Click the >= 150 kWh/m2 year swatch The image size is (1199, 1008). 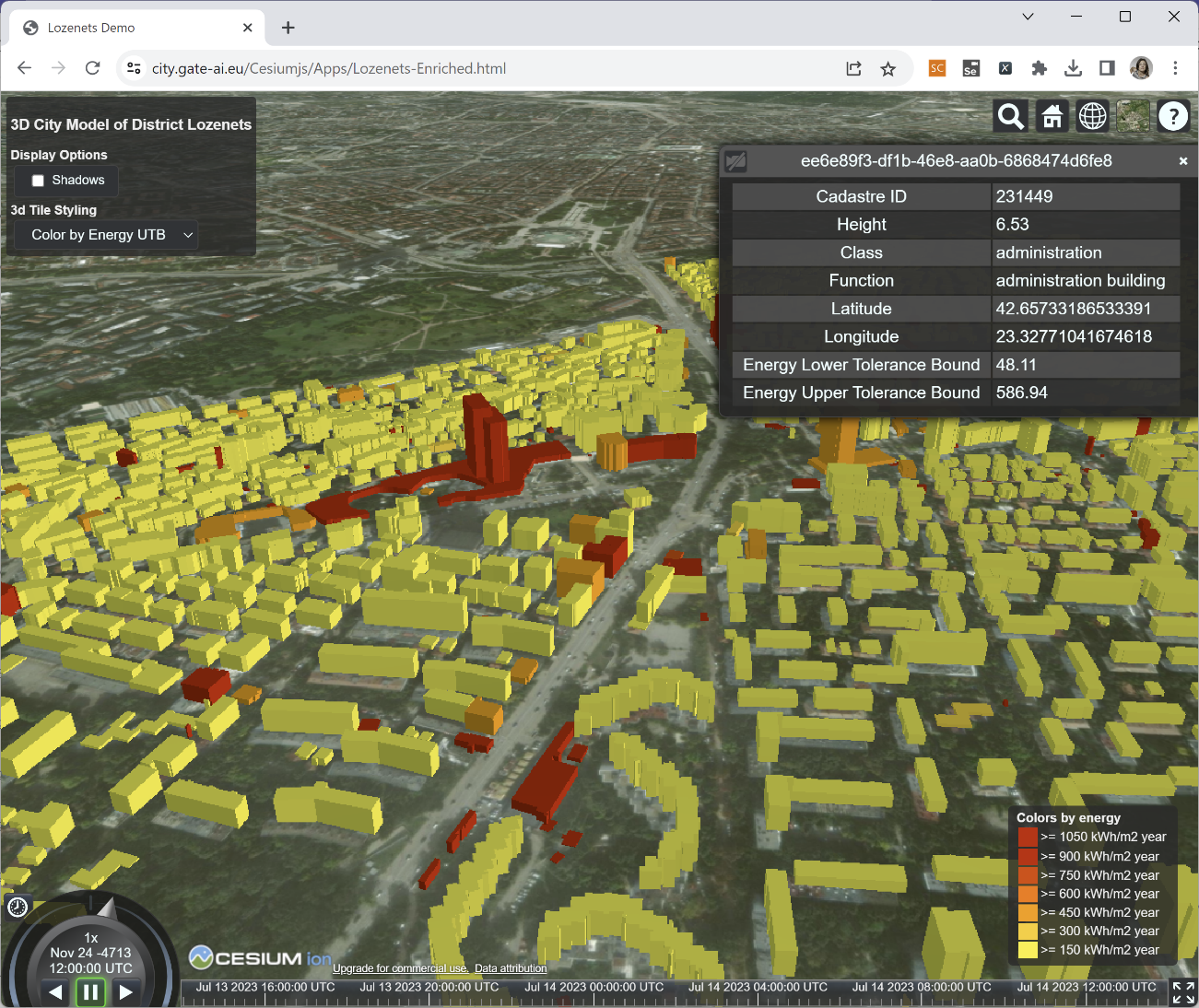[x=1028, y=950]
